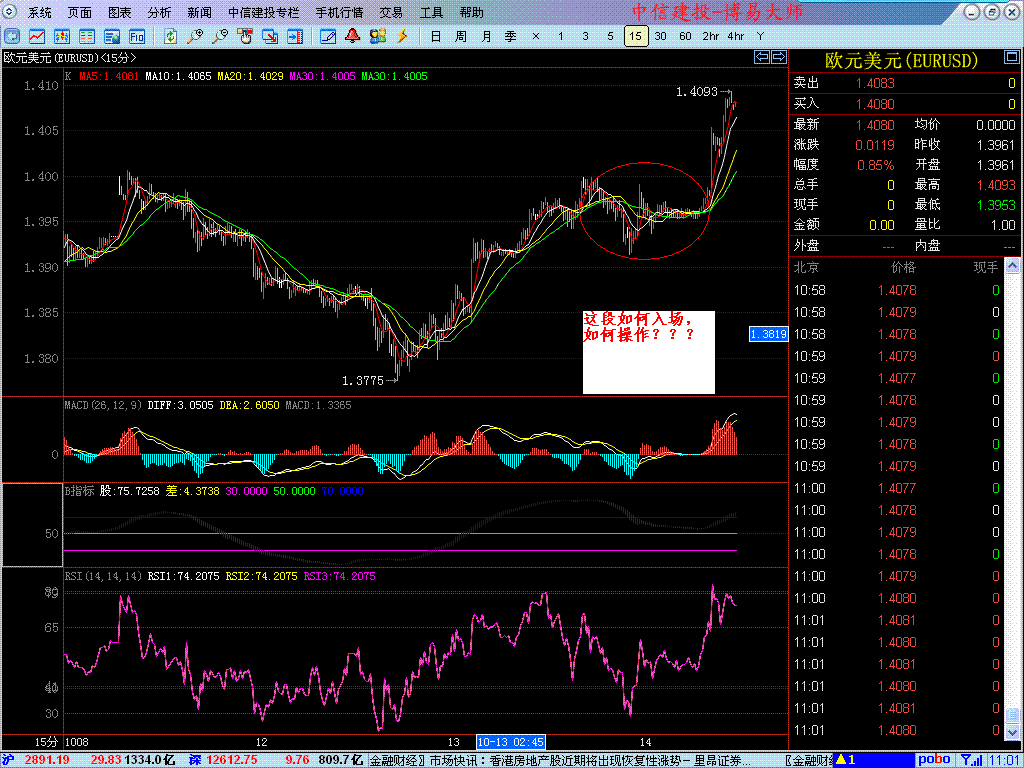Switch to the 30-minute period
Viewport: 1024px width, 768px height.
[x=660, y=37]
